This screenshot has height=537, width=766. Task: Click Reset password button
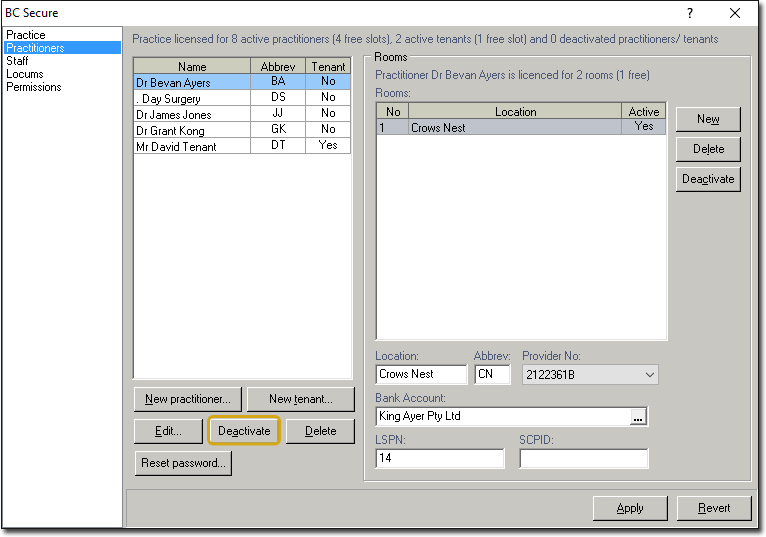point(184,463)
